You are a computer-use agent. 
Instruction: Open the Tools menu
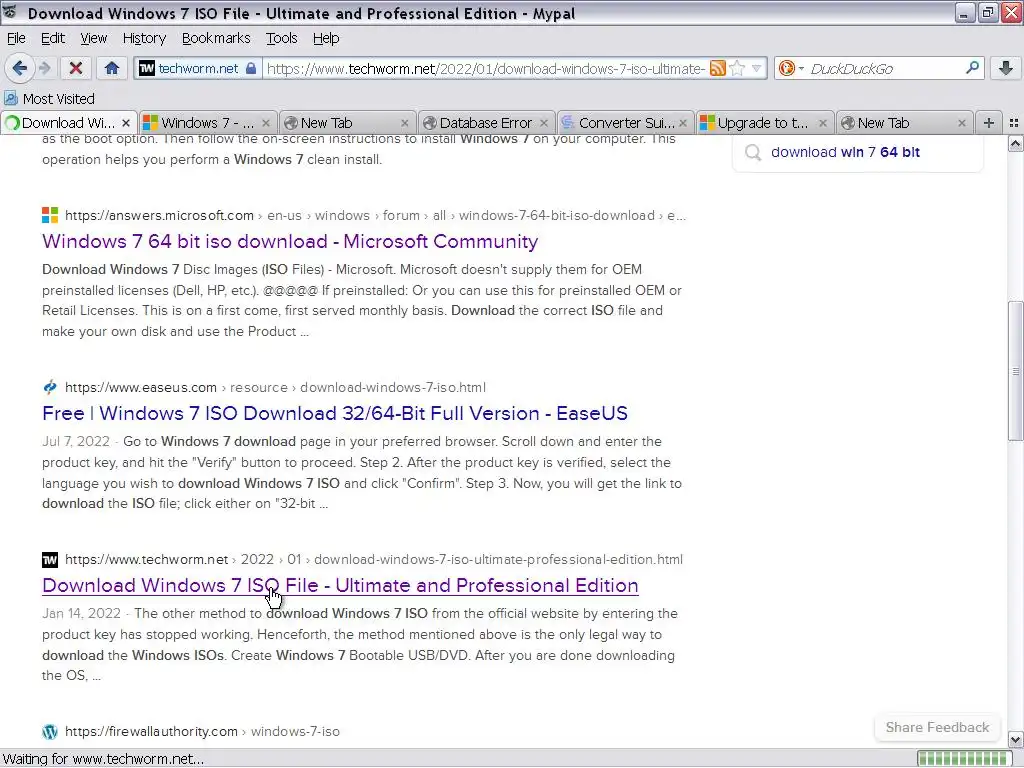coord(281,39)
